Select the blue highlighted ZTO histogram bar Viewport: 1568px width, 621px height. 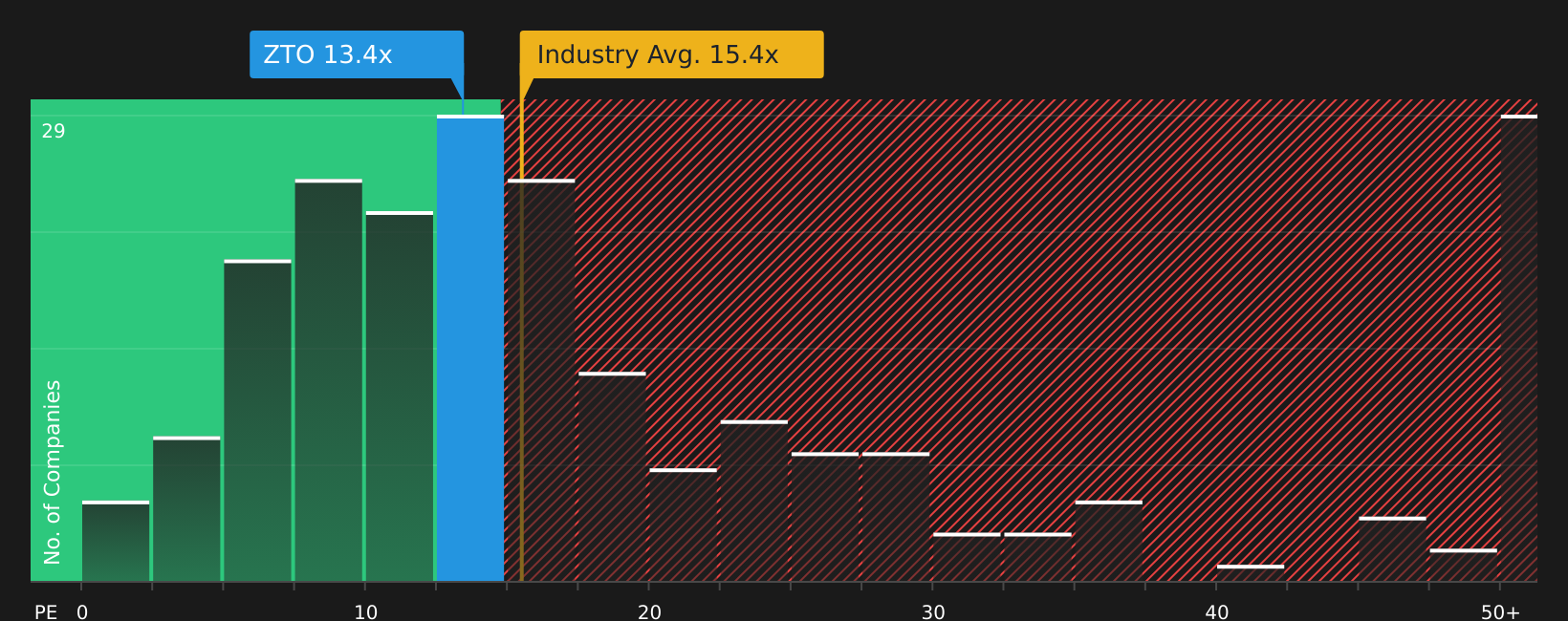pos(470,348)
